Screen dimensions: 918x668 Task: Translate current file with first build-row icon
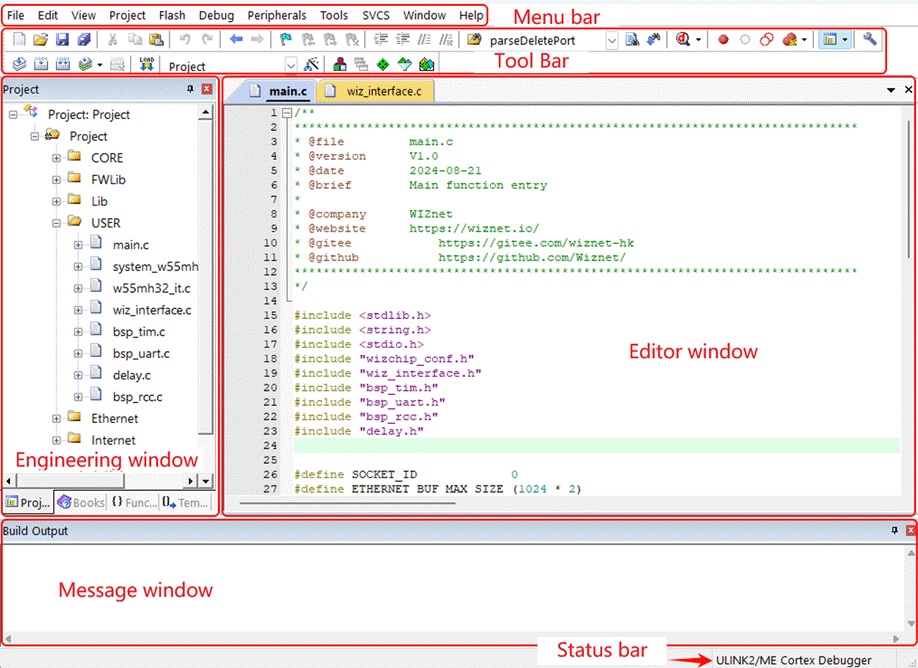[x=19, y=64]
